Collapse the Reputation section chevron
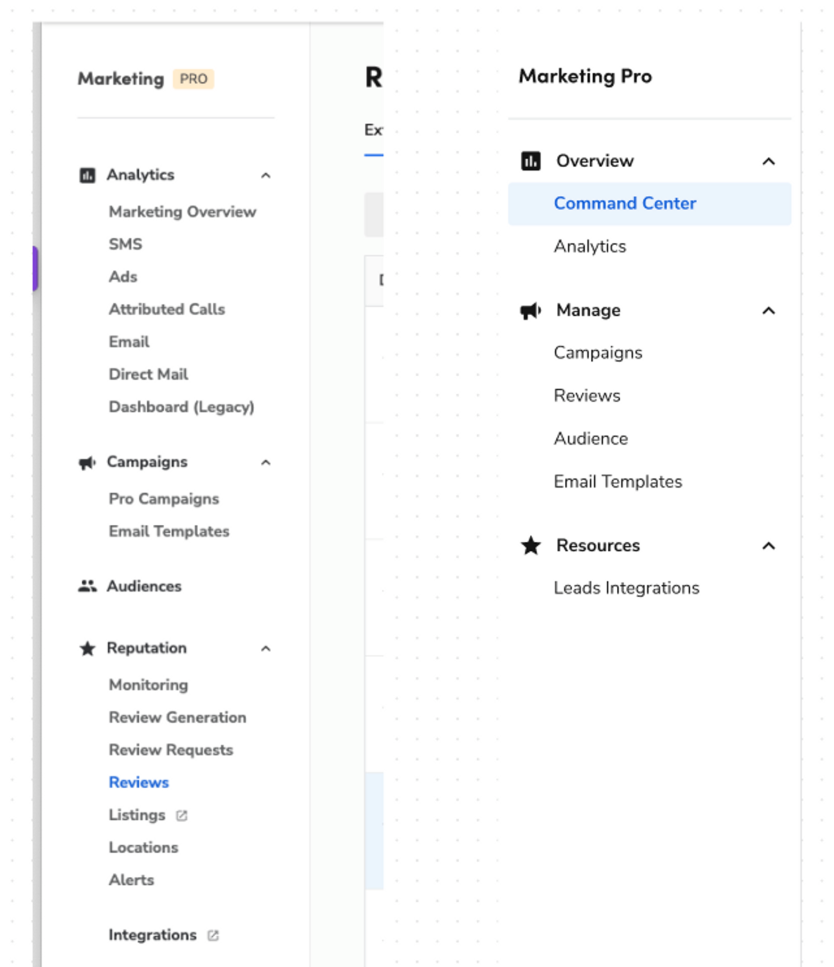Viewport: 834px width, 967px height. click(x=266, y=649)
